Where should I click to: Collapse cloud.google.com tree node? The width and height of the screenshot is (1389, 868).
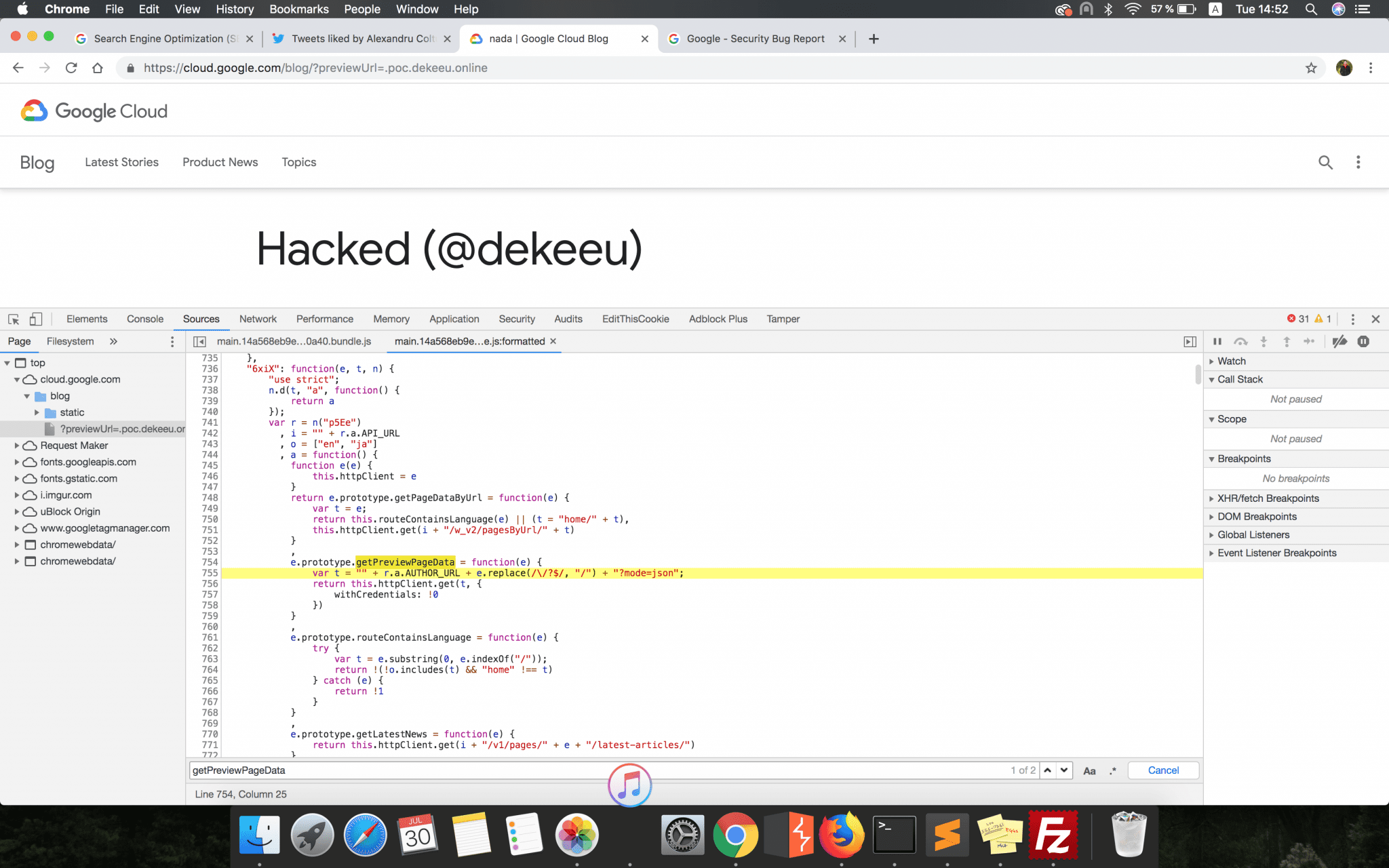pos(17,380)
